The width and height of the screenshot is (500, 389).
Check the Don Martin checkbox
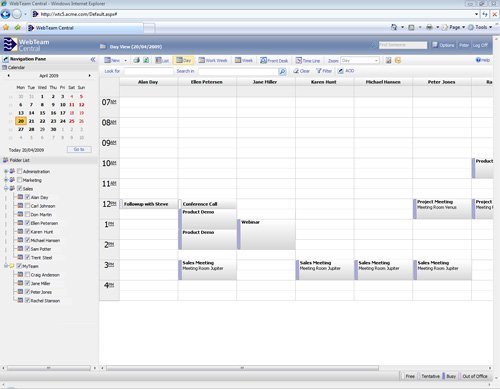pyautogui.click(x=28, y=214)
